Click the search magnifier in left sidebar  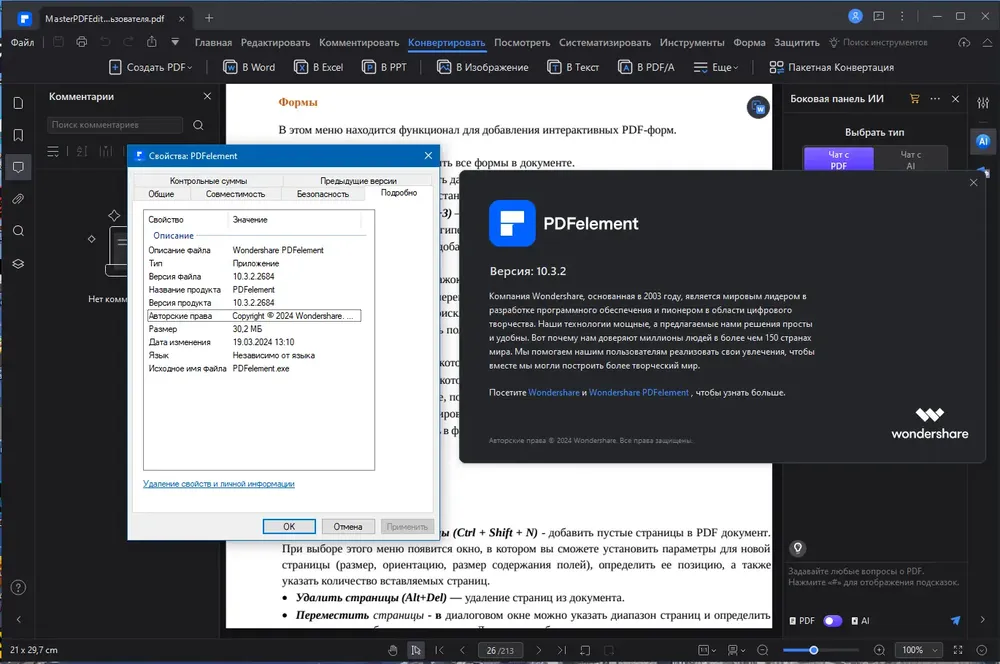[x=18, y=231]
